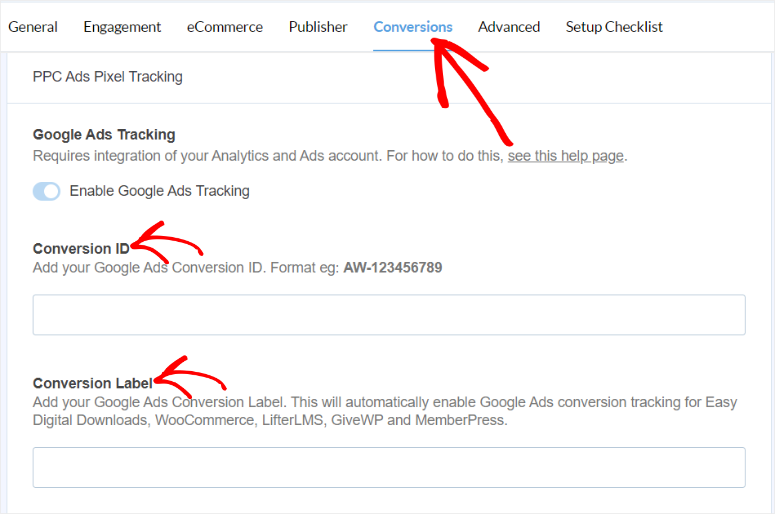Switch to the Engagement tab

(x=122, y=27)
